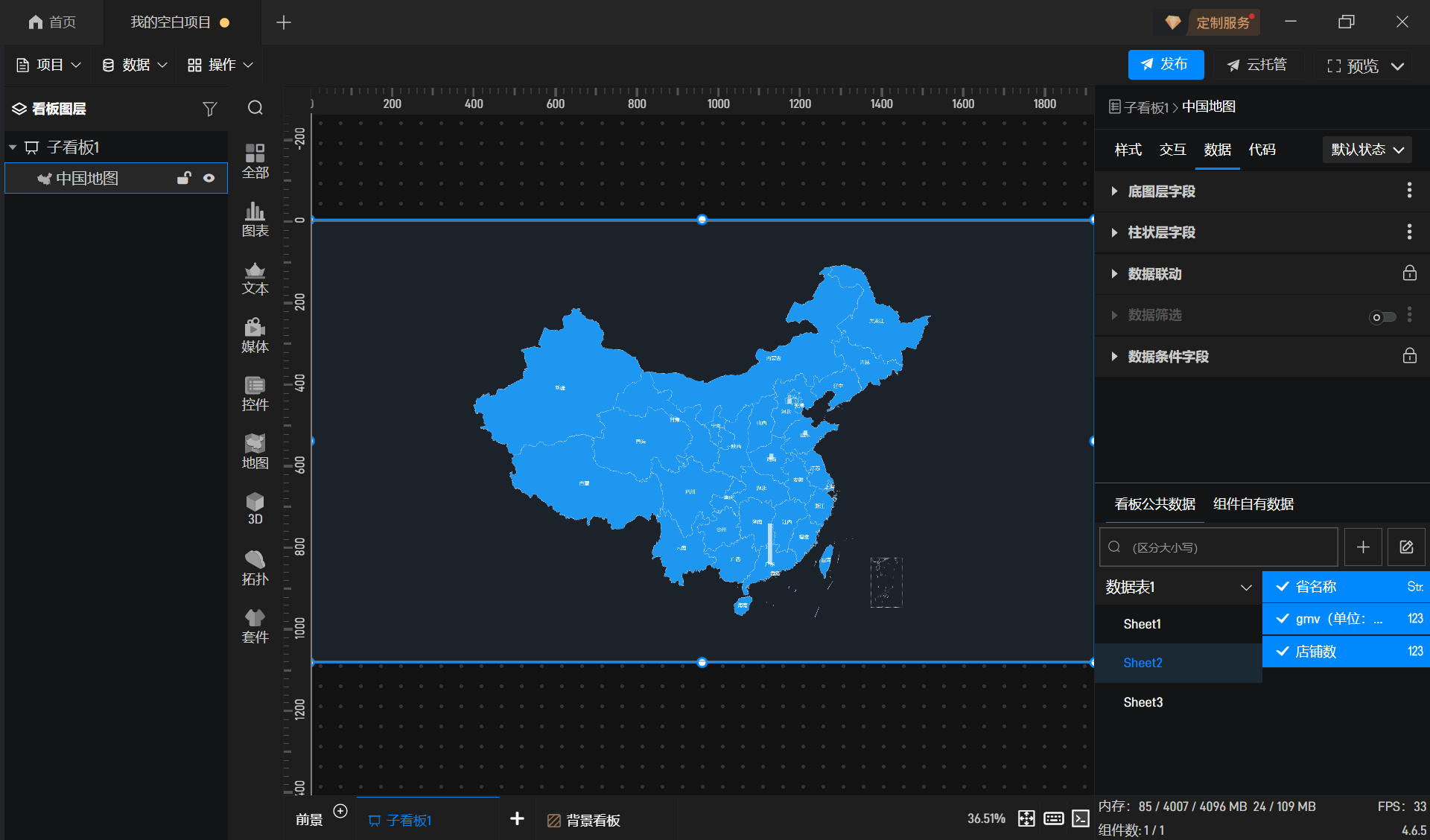Click the layer filter funnel icon
This screenshot has width=1430, height=840.
(209, 109)
